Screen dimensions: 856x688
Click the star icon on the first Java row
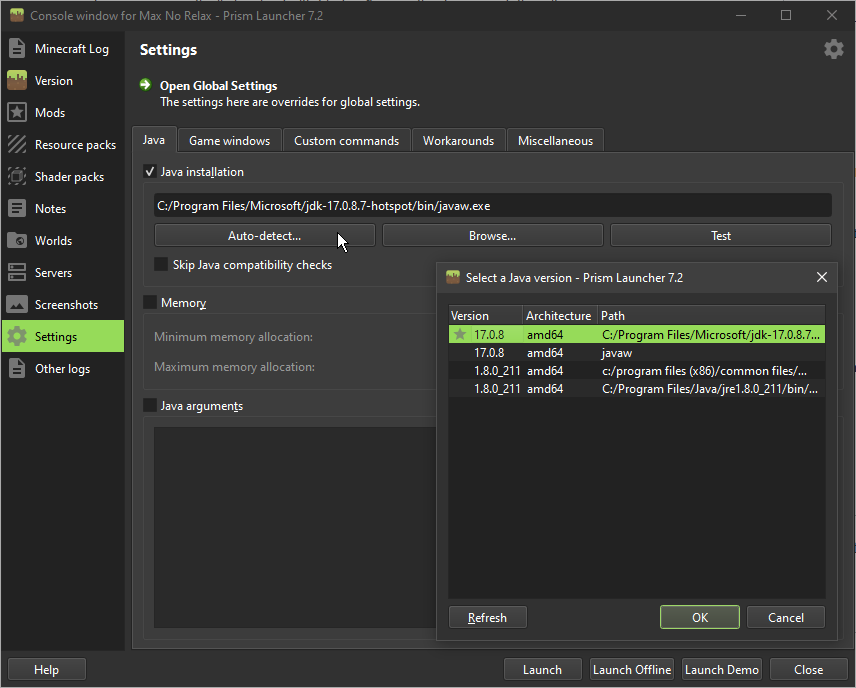[460, 334]
